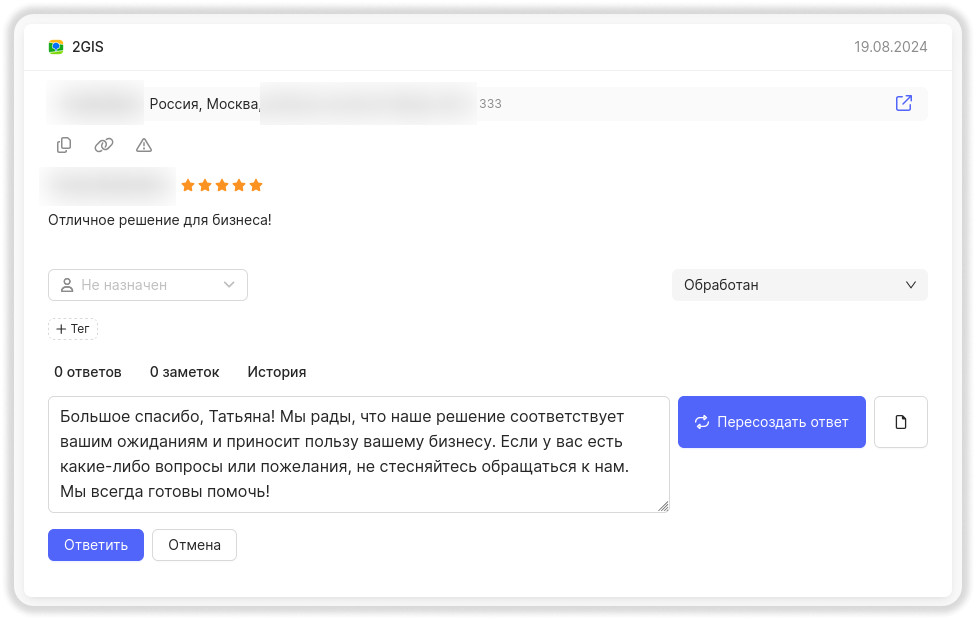Show the "История" tab

click(277, 372)
